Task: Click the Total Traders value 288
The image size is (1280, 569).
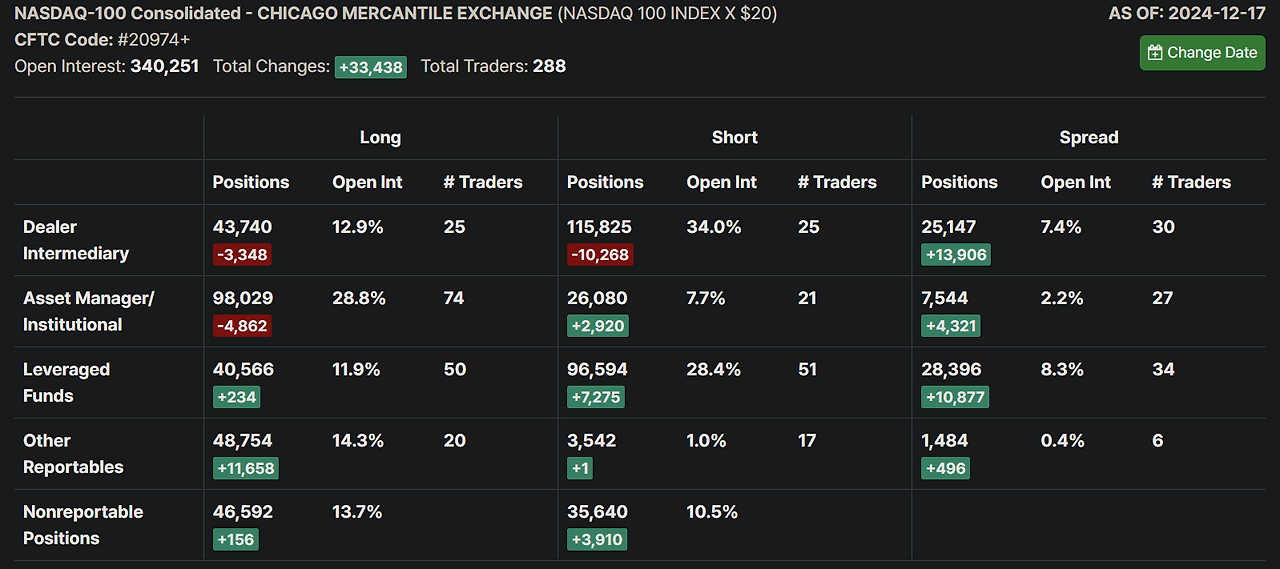Action: click(x=549, y=66)
